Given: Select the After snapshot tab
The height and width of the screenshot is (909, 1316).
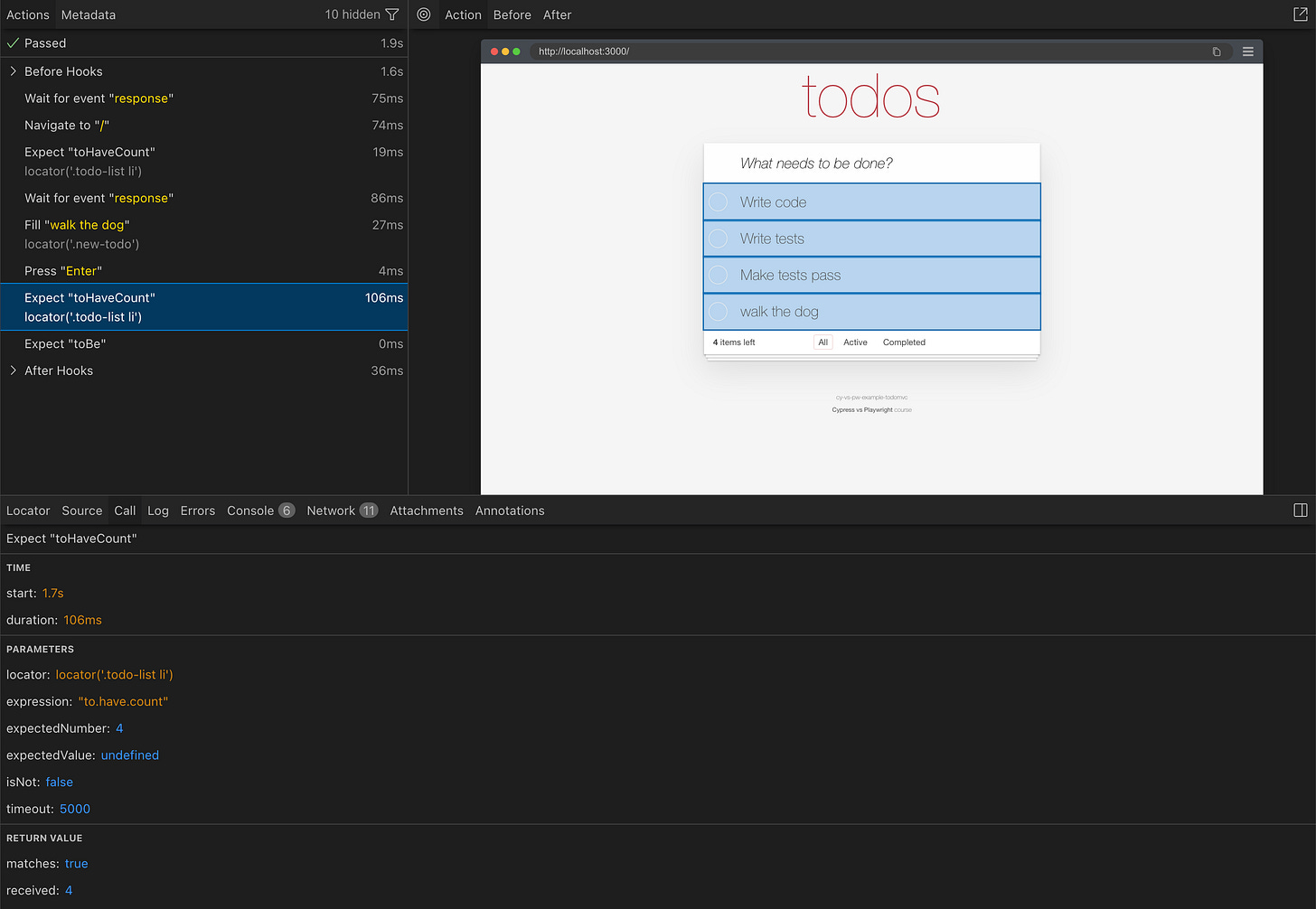Looking at the screenshot, I should click(x=558, y=14).
